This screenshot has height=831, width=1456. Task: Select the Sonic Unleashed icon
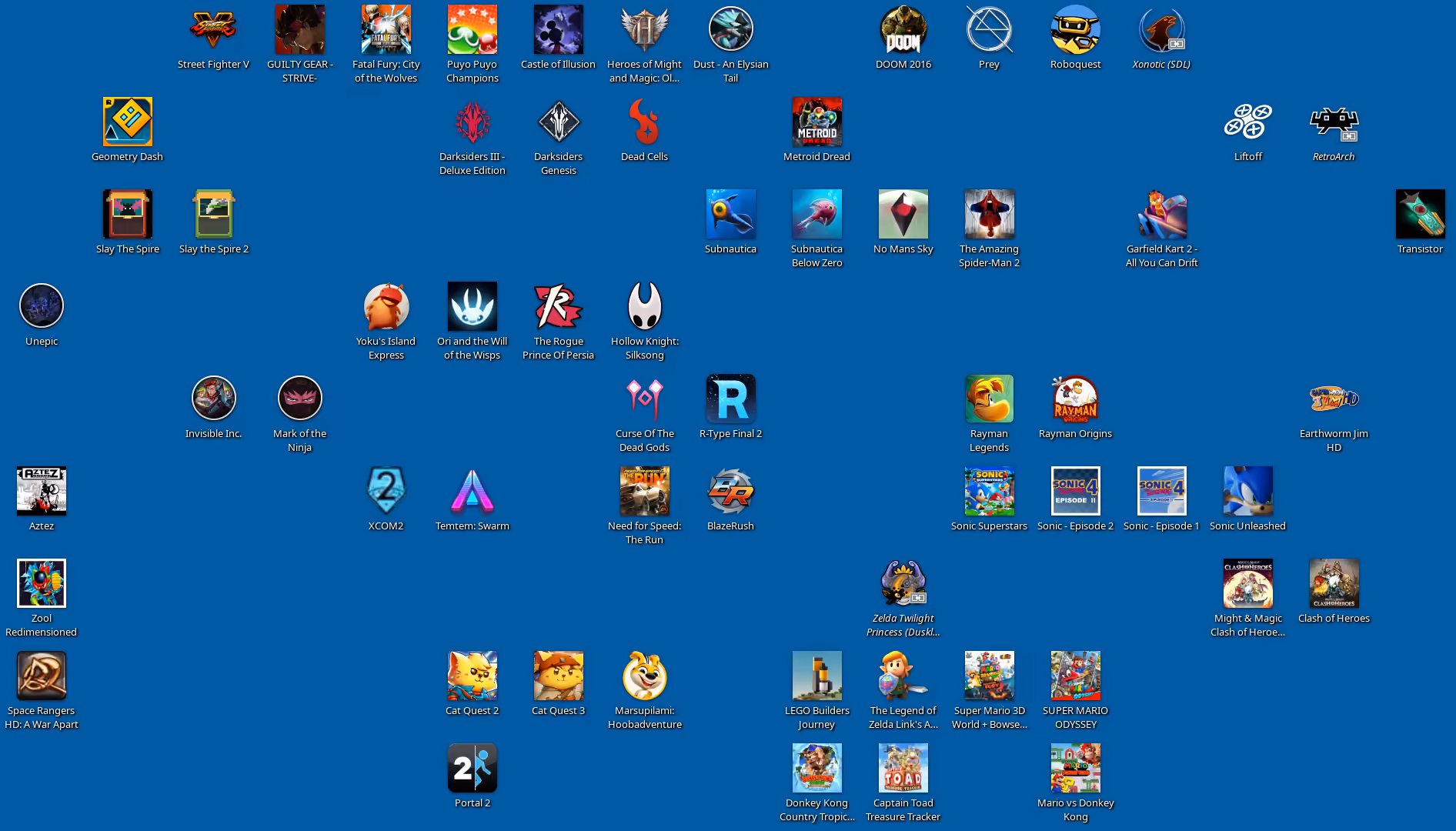pyautogui.click(x=1247, y=491)
